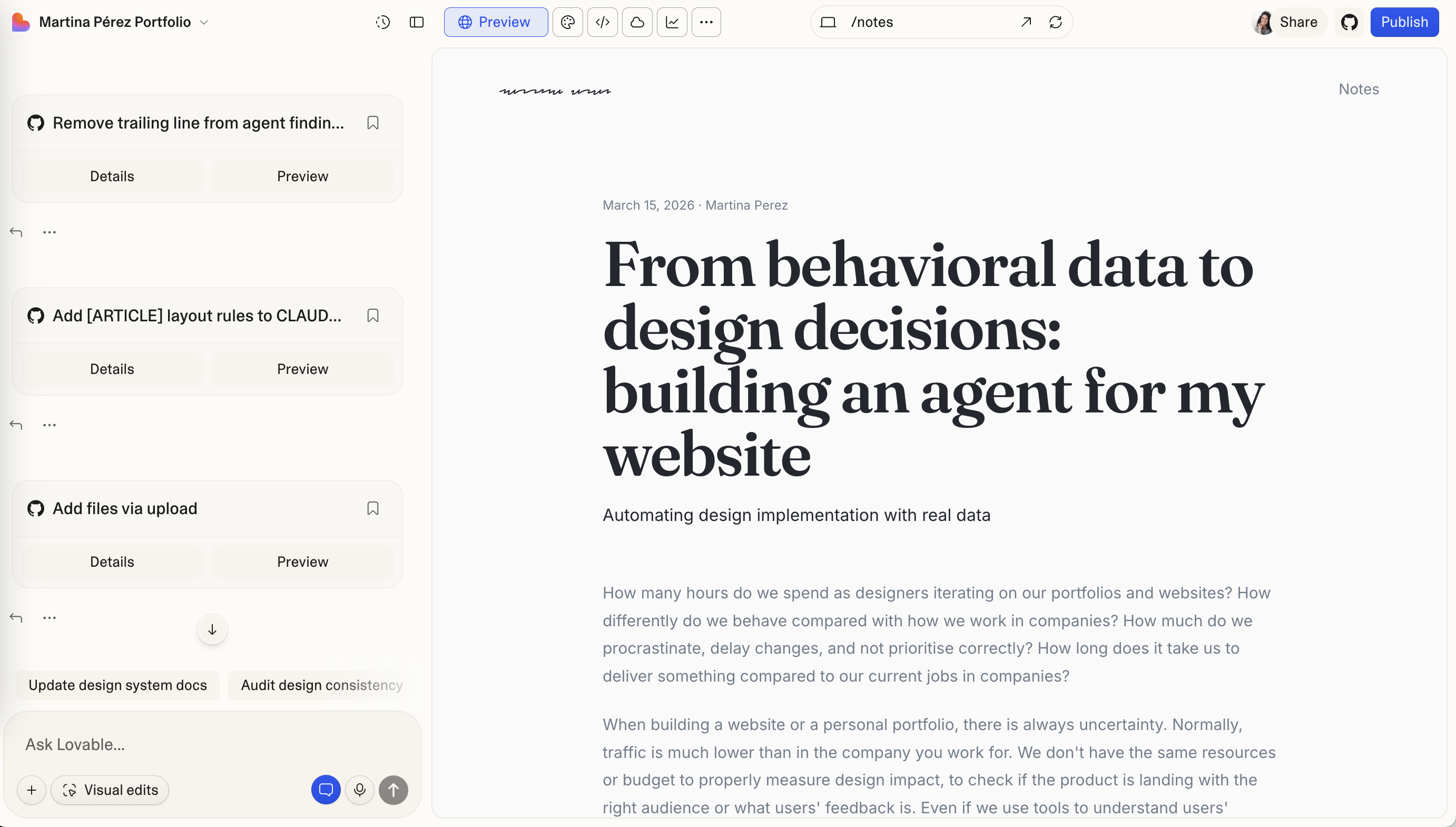Viewport: 1456px width, 827px height.
Task: More options below 'Remove trailing line' card
Action: click(50, 232)
